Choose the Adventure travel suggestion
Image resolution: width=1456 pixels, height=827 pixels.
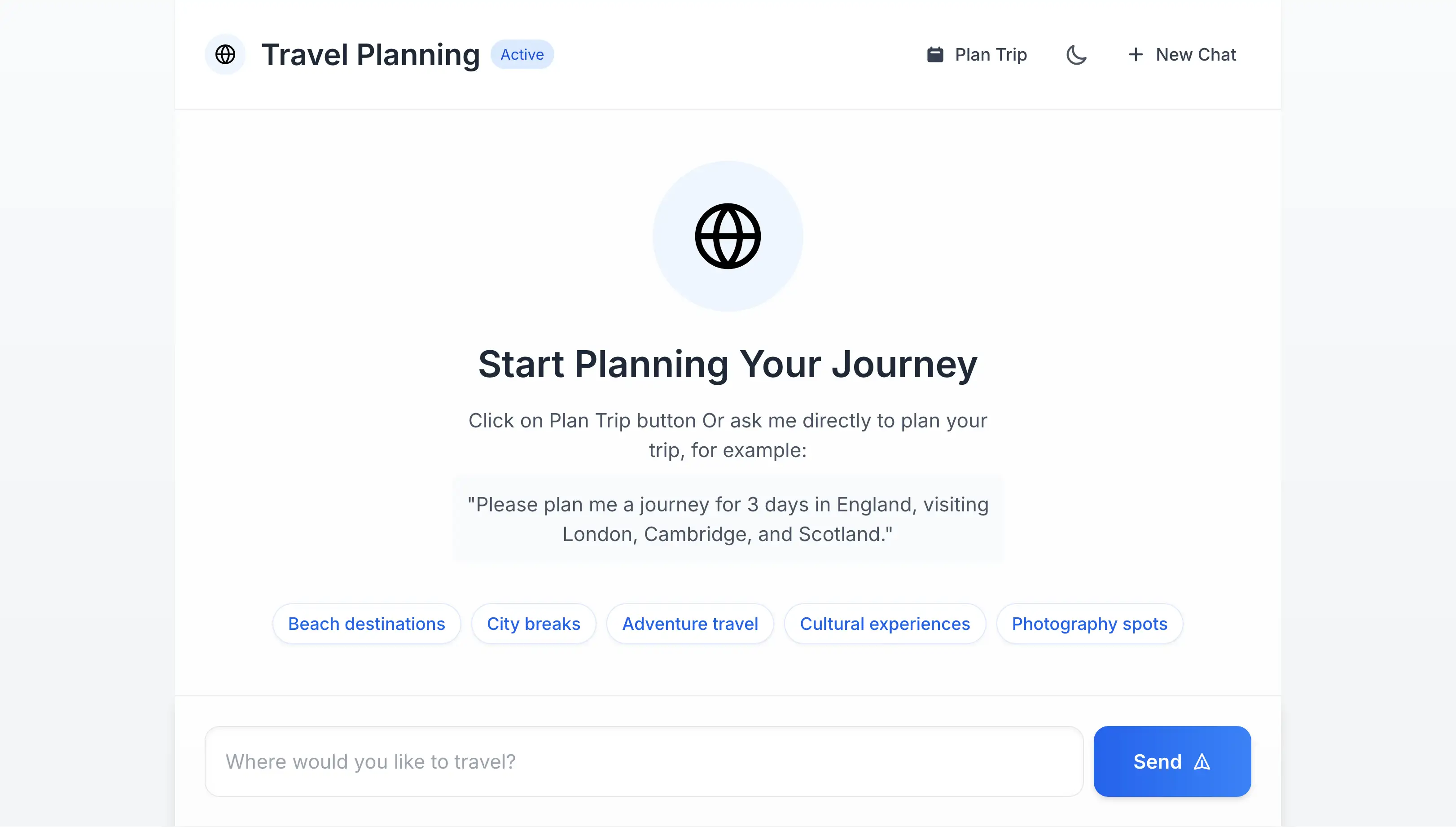[x=690, y=623]
